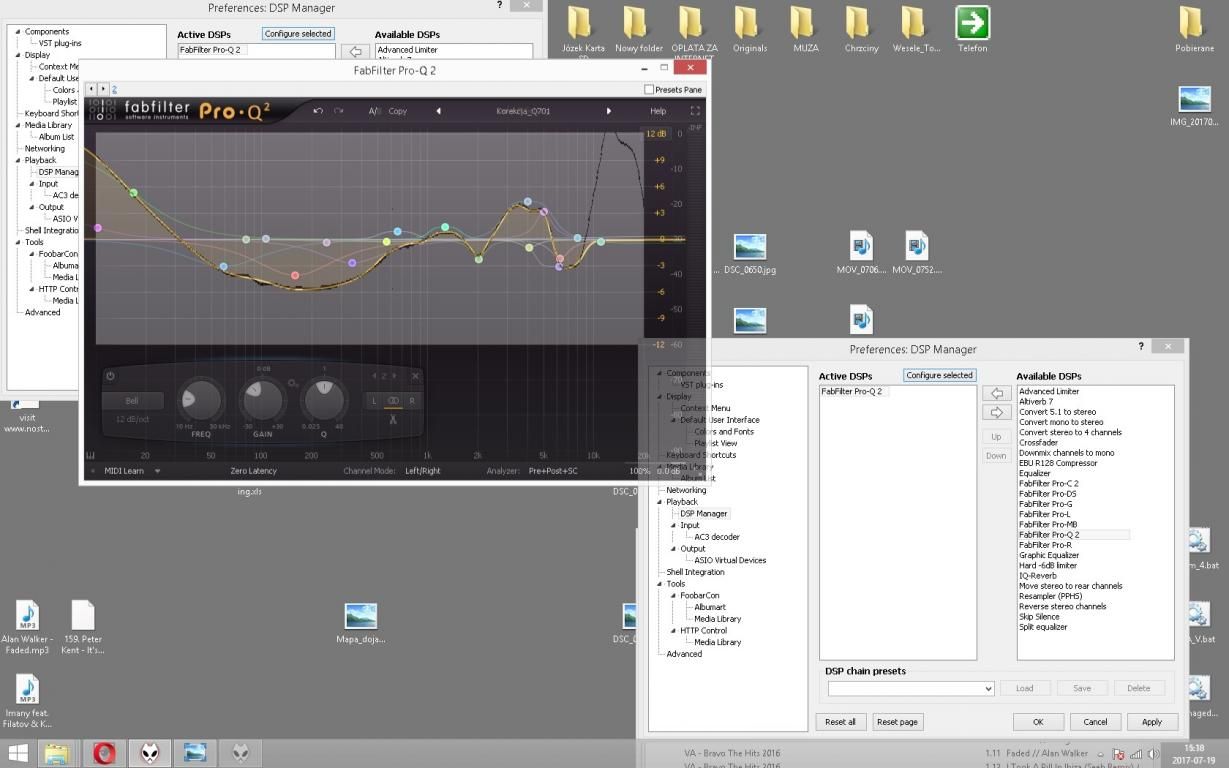The image size is (1229, 768).
Task: Open the Pobierane folder on the desktop
Action: (x=1193, y=29)
